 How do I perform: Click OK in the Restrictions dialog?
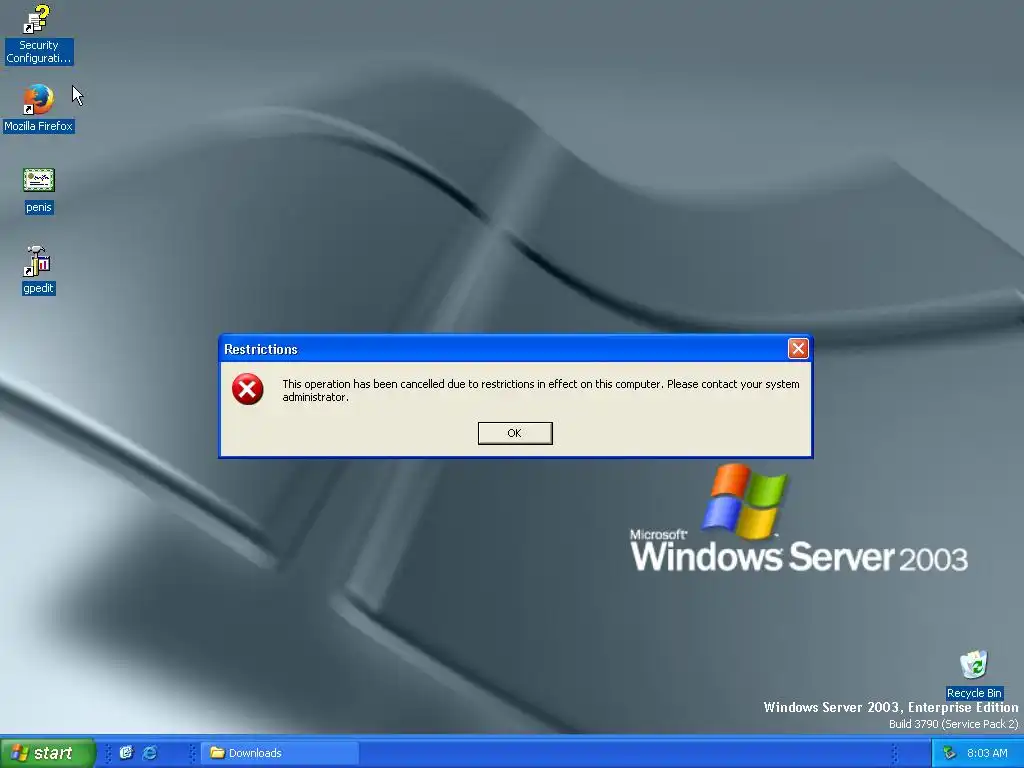coord(515,433)
